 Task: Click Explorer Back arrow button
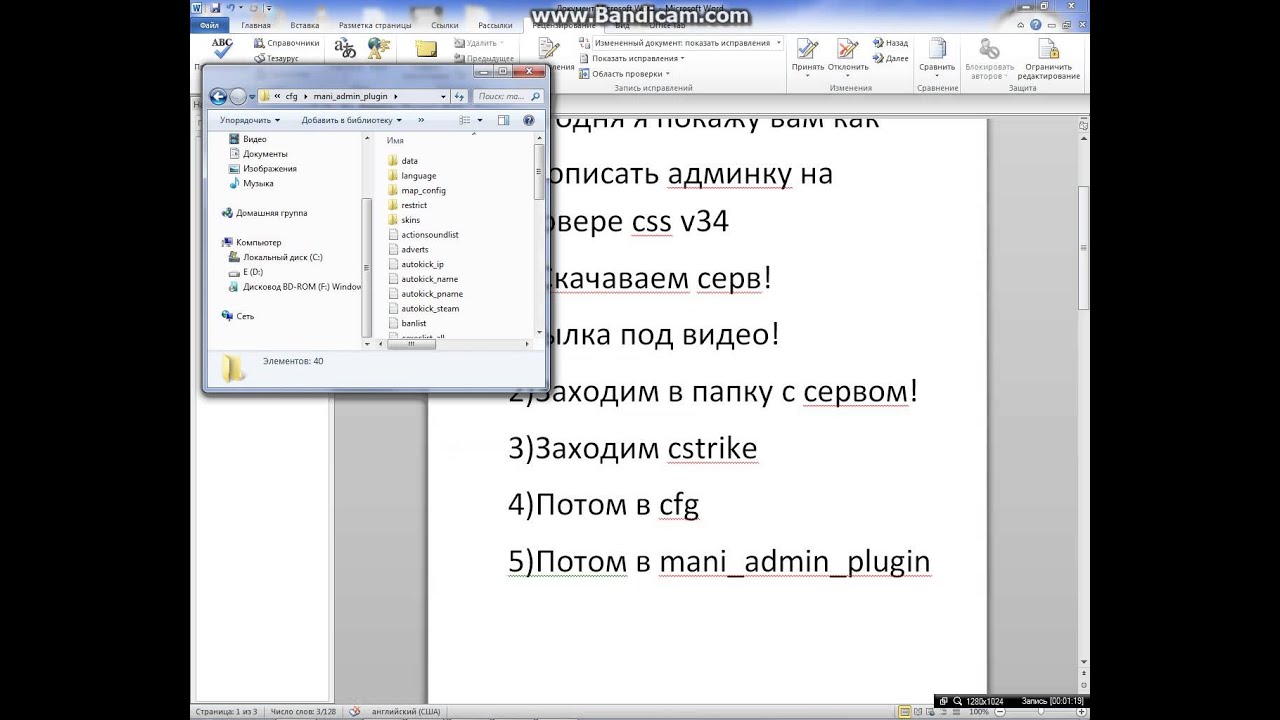pos(218,97)
